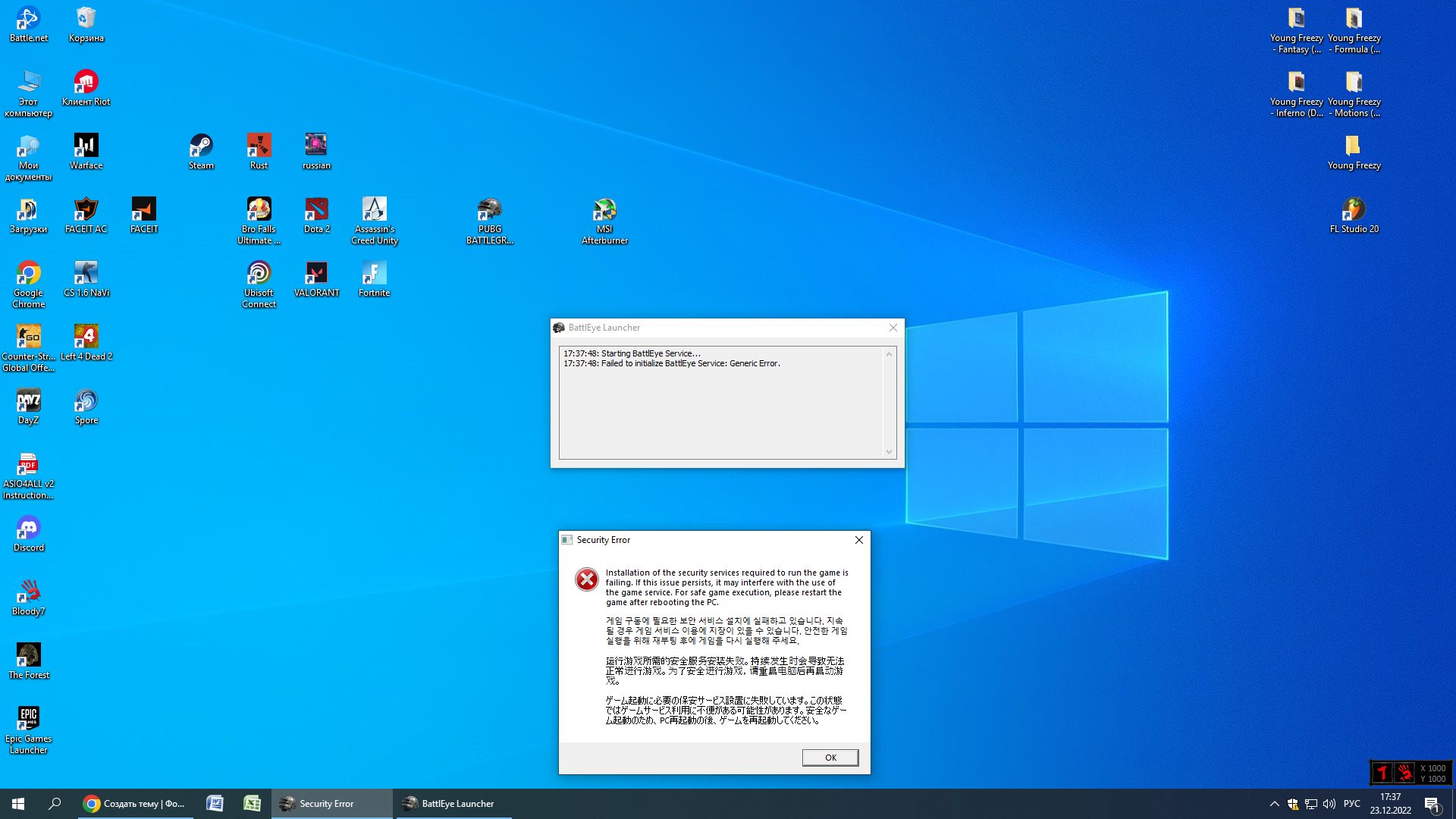
Task: Open Excel from the taskbar
Action: pos(253,804)
